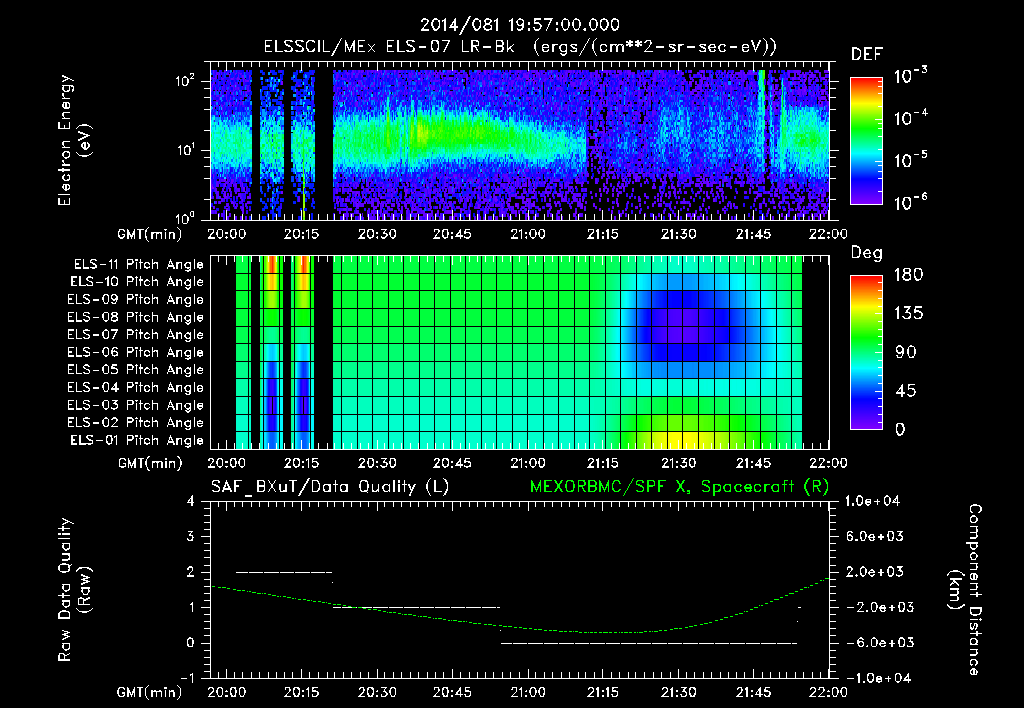Select the ELS-10 Pitch Angle row label
This screenshot has width=1024, height=708.
pos(137,282)
